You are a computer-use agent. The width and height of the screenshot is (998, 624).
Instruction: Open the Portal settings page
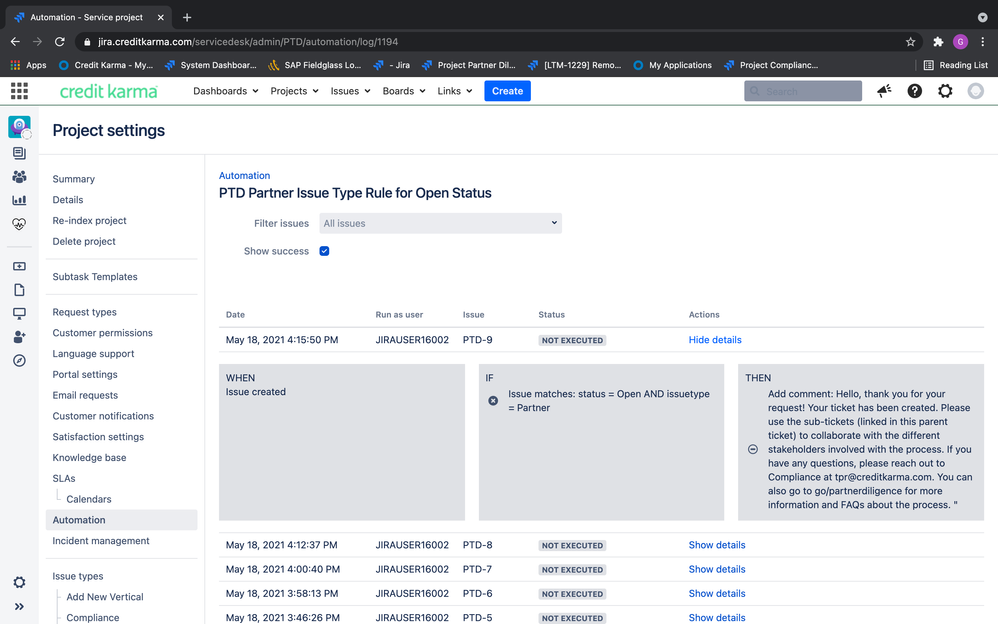pos(85,374)
